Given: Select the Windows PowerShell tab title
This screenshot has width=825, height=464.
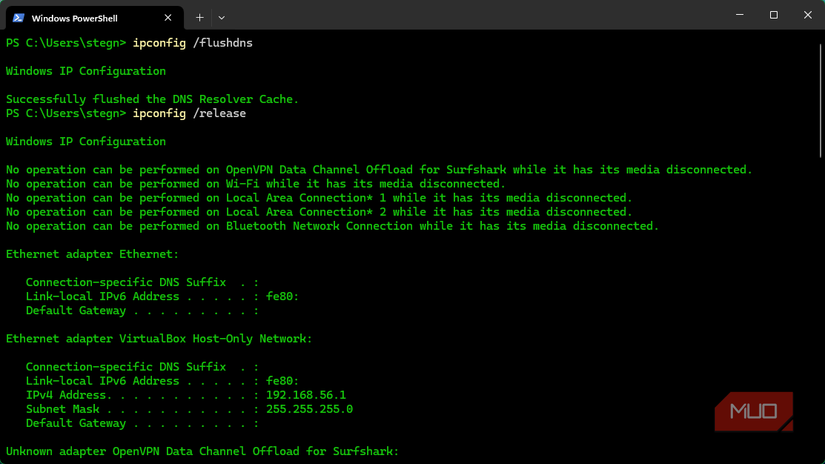Looking at the screenshot, I should pos(74,18).
